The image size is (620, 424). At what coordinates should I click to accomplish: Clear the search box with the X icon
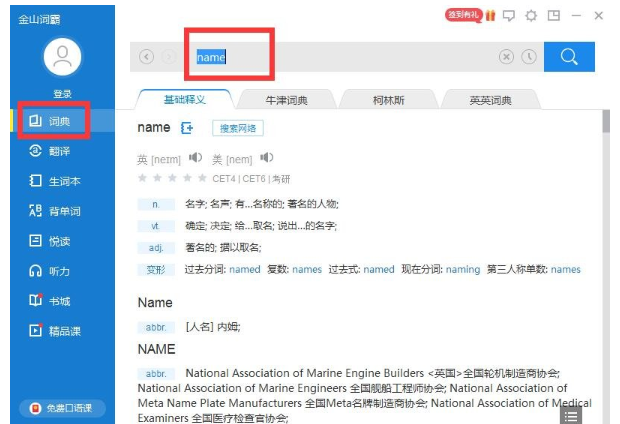coord(506,57)
